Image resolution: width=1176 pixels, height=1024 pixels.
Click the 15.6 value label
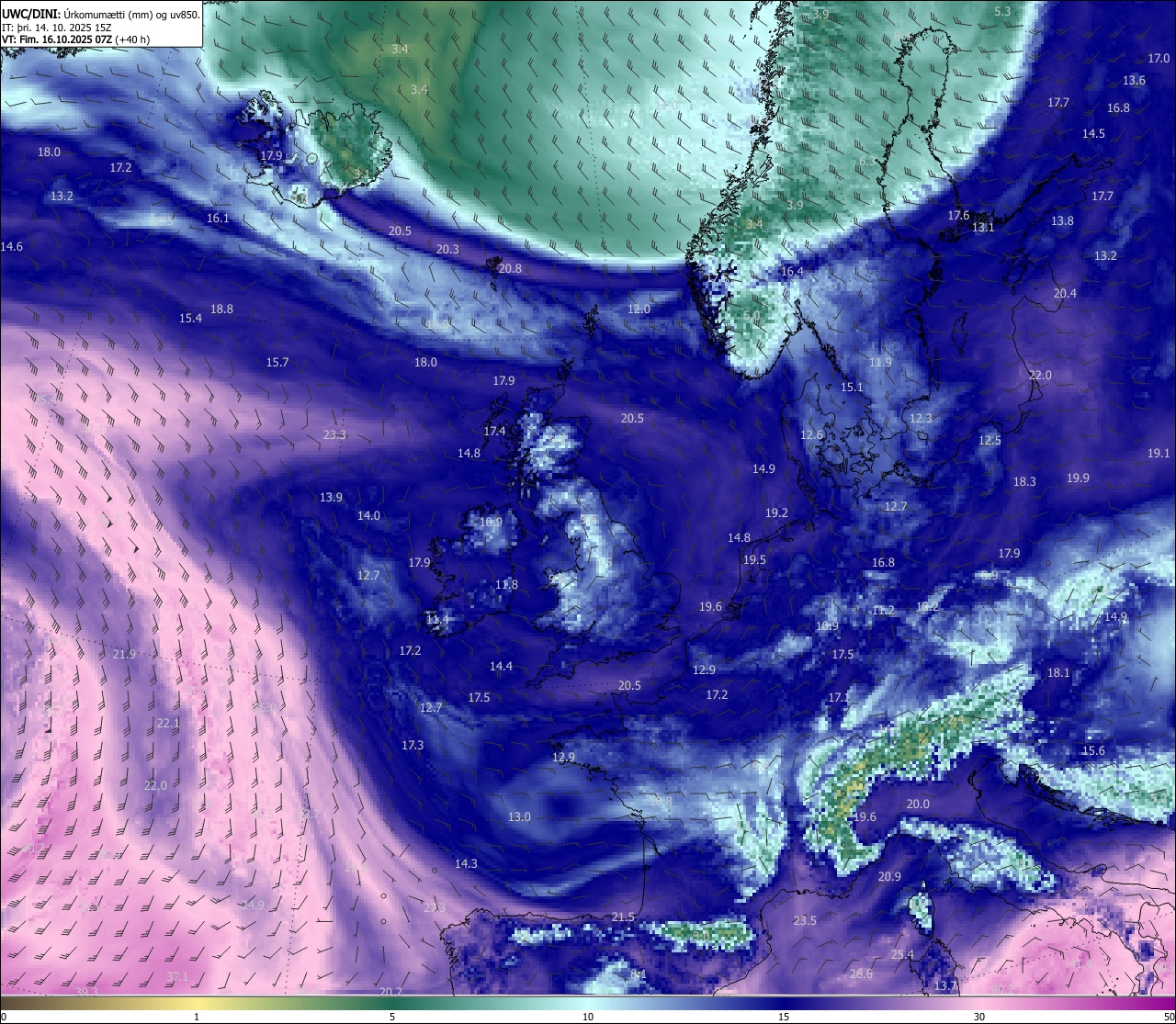[x=1093, y=750]
